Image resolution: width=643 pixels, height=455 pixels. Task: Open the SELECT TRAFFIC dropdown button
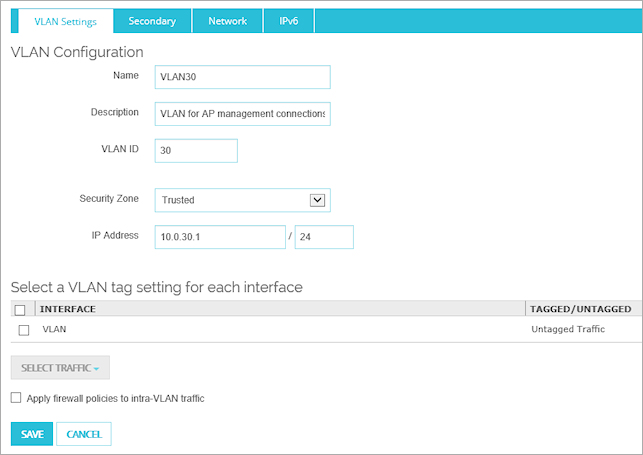pos(60,368)
